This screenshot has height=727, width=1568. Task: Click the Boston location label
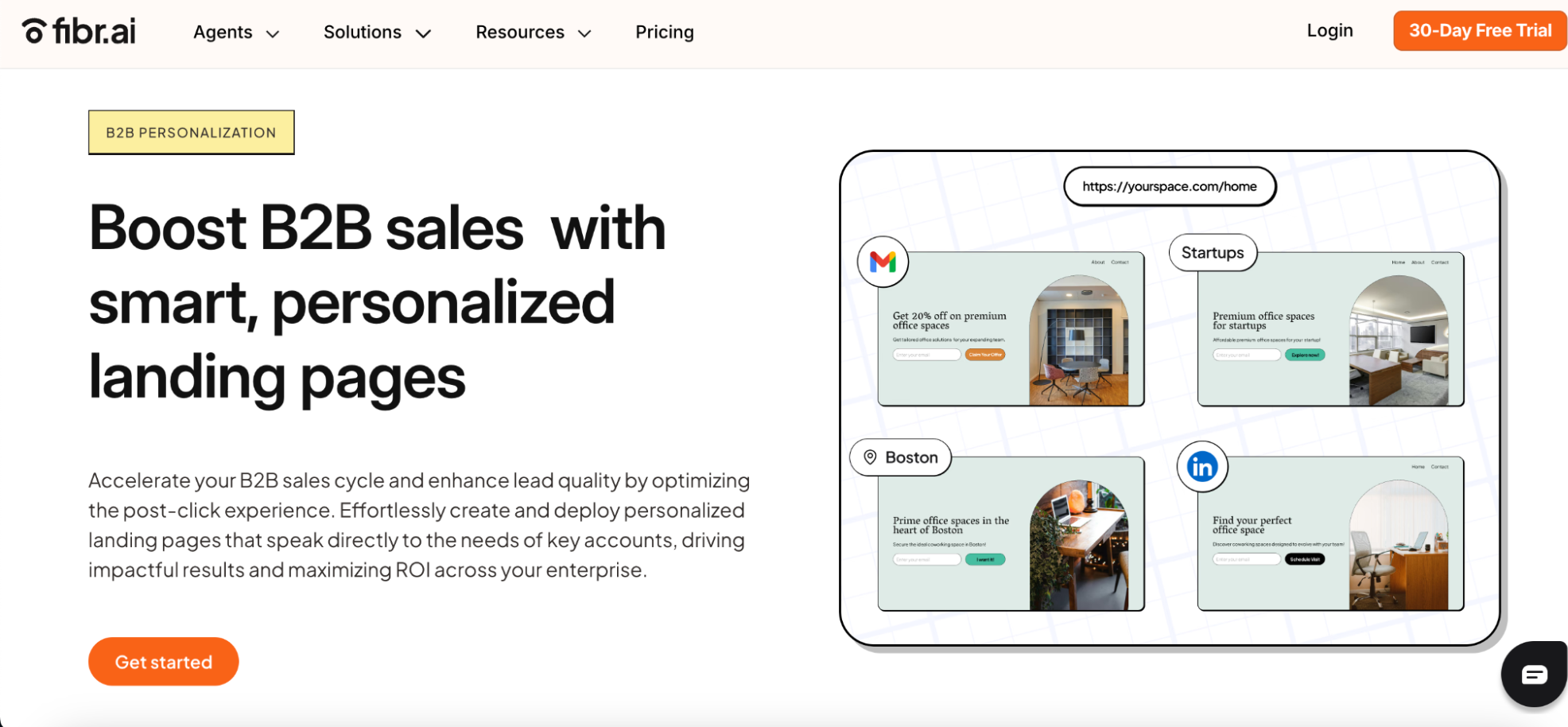[901, 457]
